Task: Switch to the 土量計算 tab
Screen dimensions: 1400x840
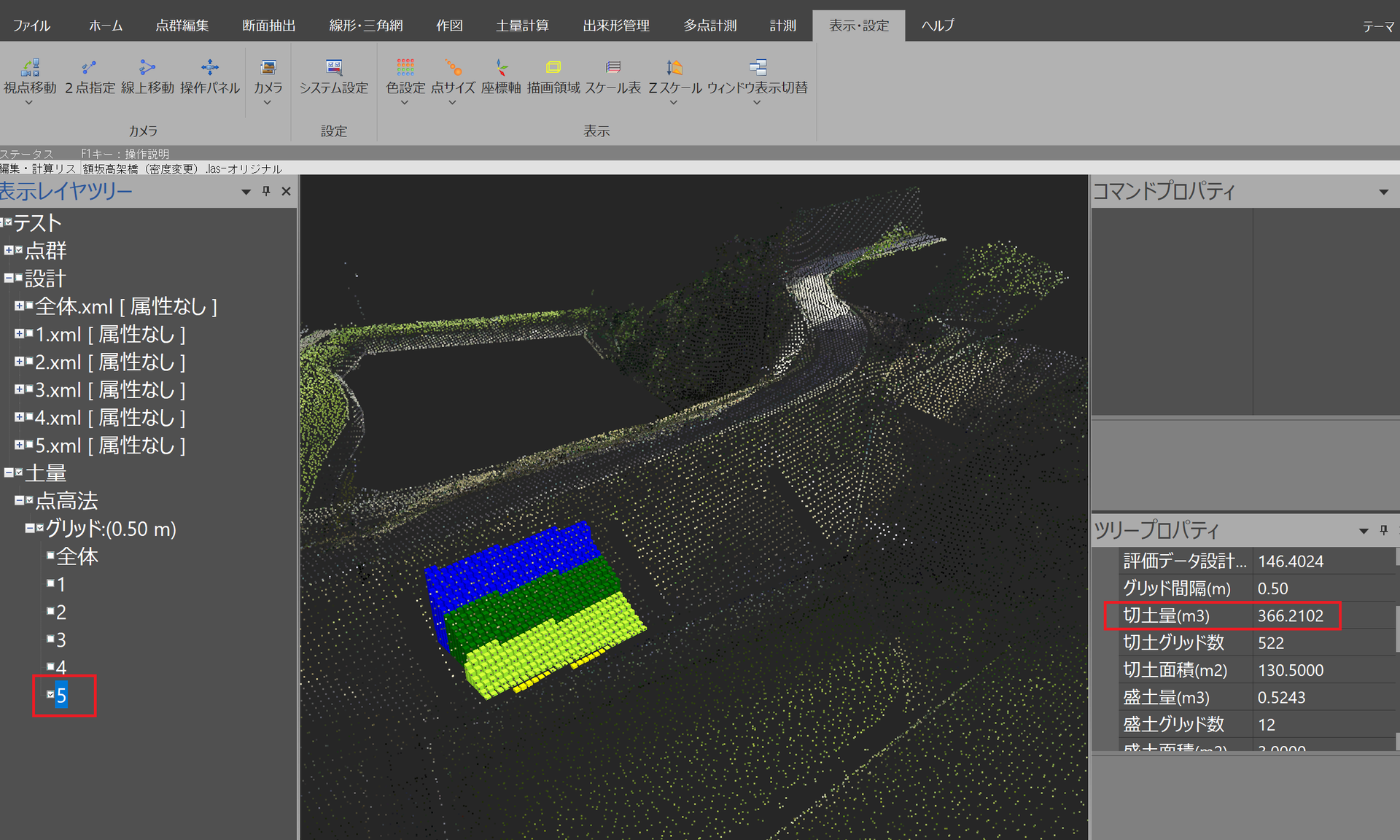Action: 523,26
